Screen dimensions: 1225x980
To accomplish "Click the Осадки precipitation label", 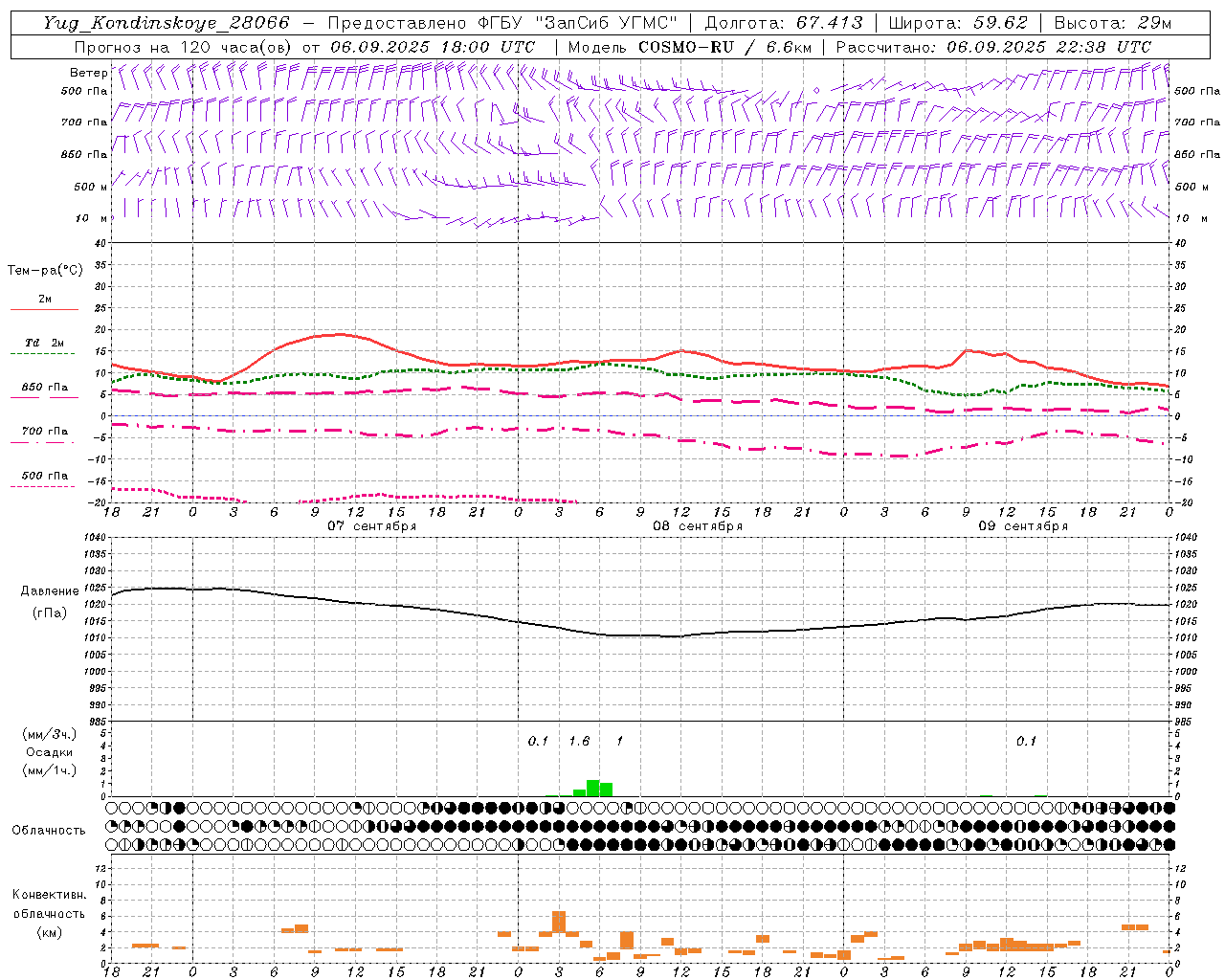I will (50, 752).
